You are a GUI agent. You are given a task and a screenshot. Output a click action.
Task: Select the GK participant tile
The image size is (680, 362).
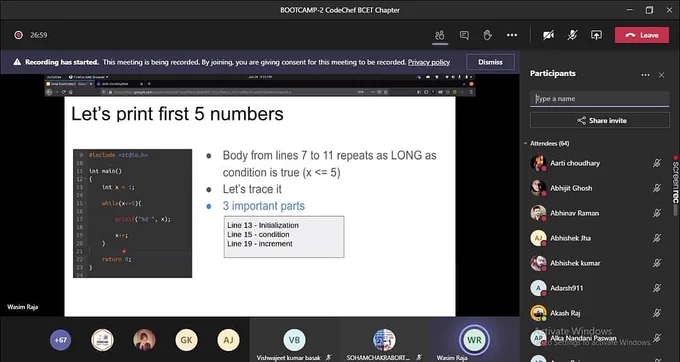(x=186, y=340)
